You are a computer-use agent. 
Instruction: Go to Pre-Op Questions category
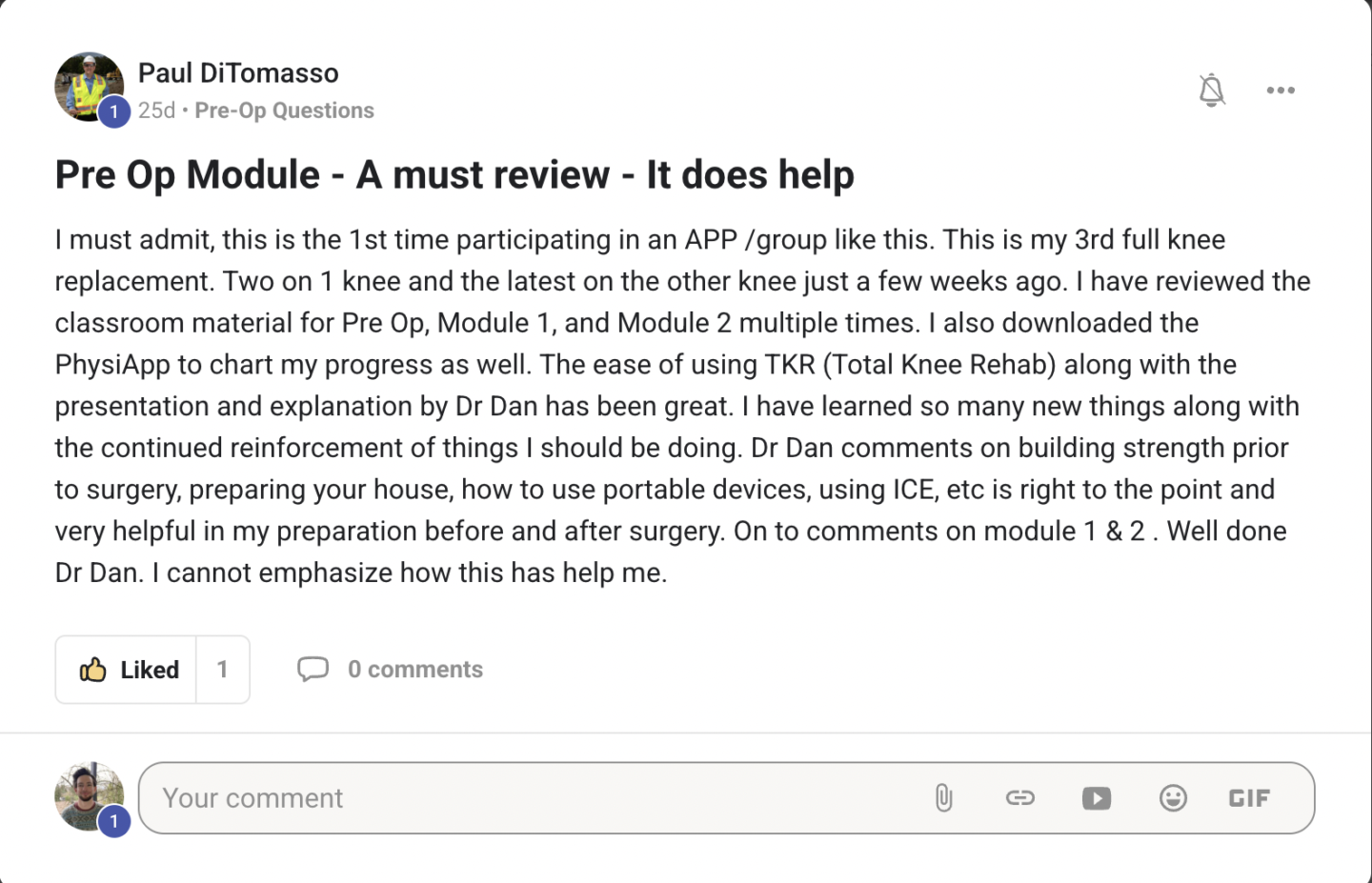click(x=284, y=110)
